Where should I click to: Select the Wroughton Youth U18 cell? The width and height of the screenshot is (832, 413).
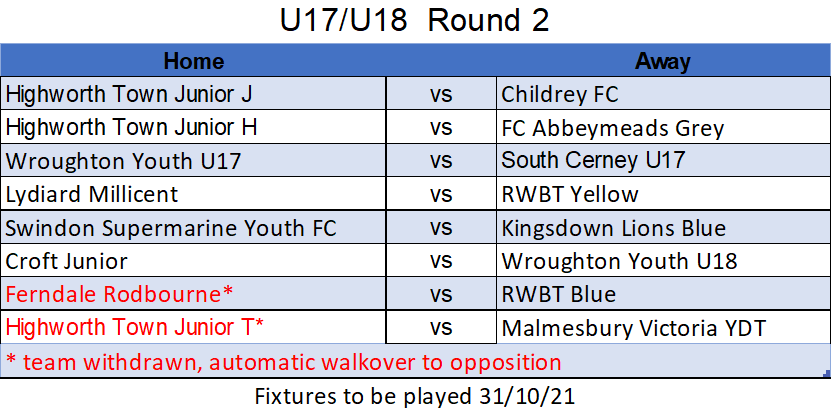click(663, 261)
